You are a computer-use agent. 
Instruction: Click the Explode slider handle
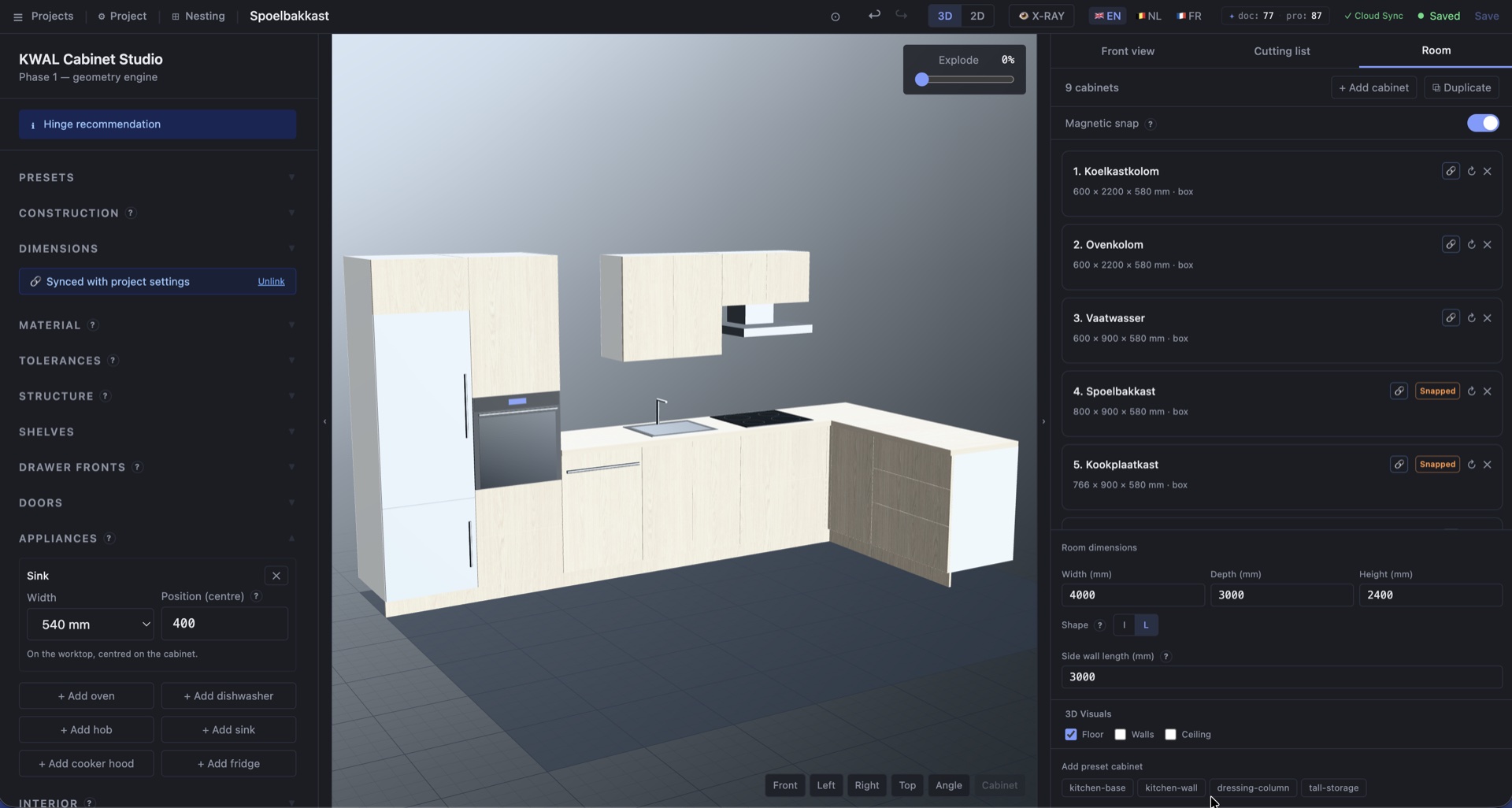click(x=921, y=80)
